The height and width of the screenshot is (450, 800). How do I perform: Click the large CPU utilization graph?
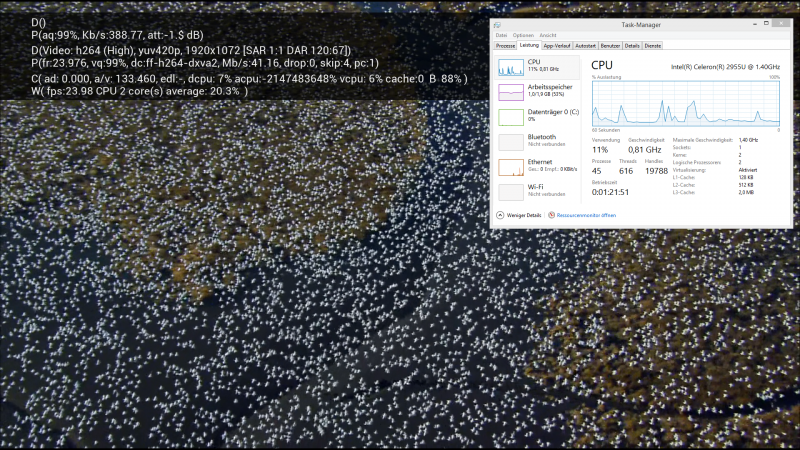tap(686, 104)
